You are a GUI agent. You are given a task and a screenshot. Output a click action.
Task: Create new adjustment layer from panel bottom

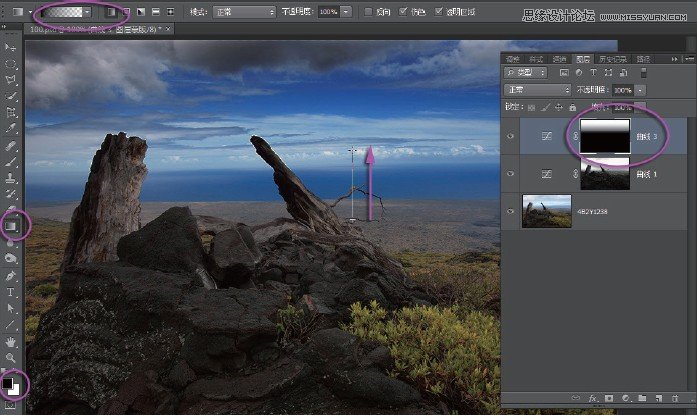tap(625, 398)
